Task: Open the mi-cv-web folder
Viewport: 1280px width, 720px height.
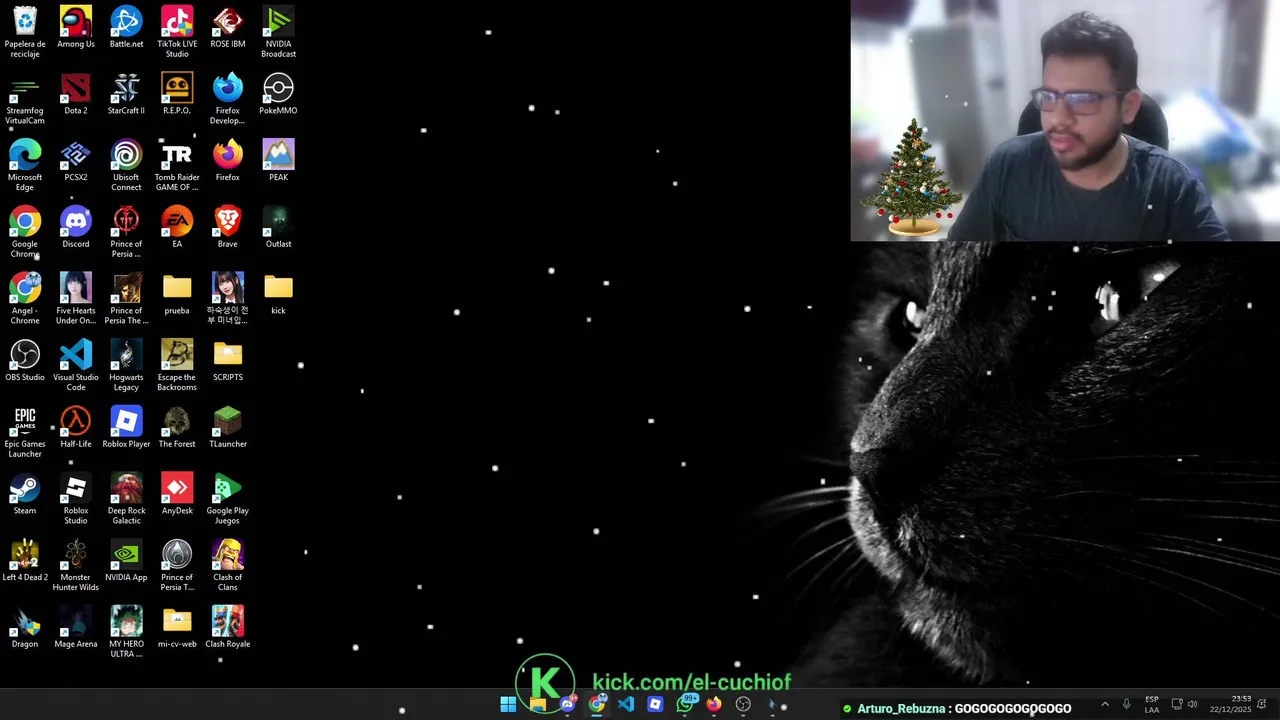Action: click(x=177, y=629)
